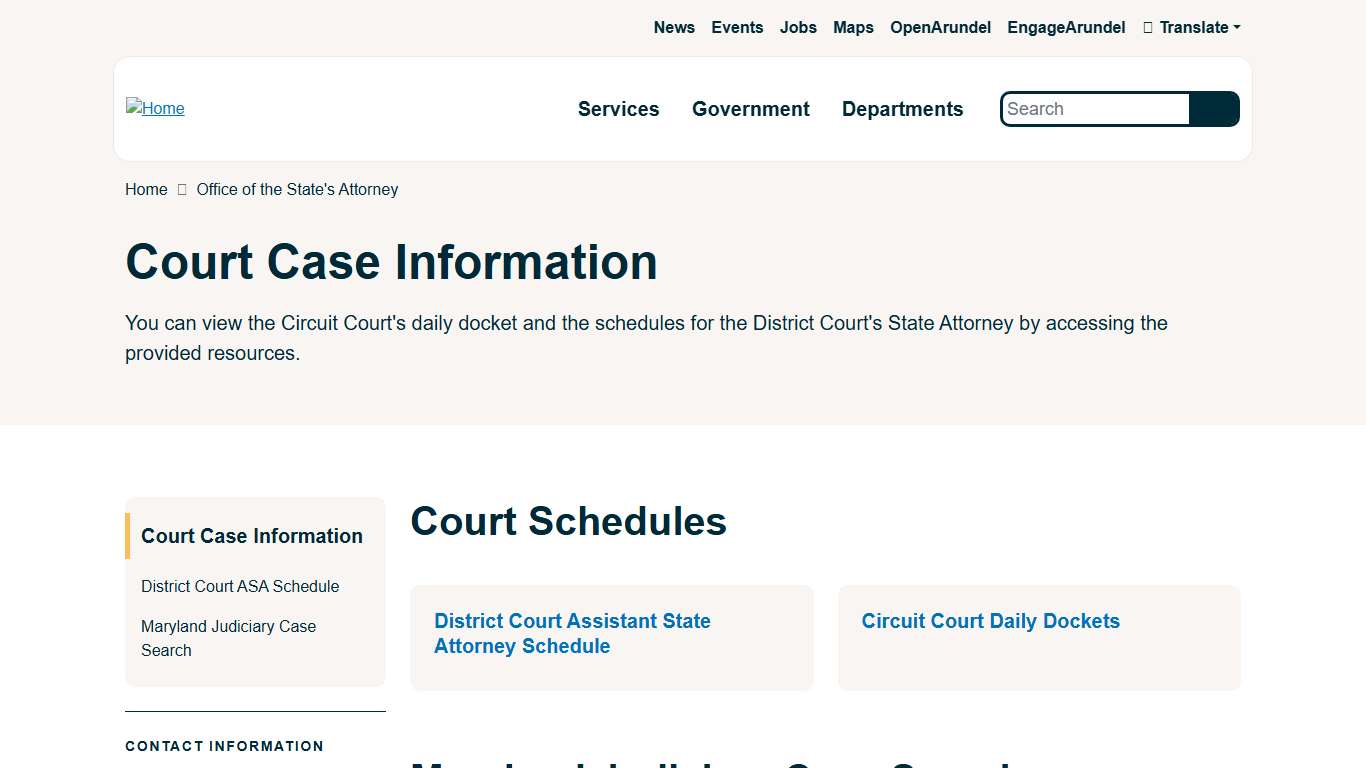Open the Jobs page
Viewport: 1366px width, 768px height.
(x=798, y=27)
